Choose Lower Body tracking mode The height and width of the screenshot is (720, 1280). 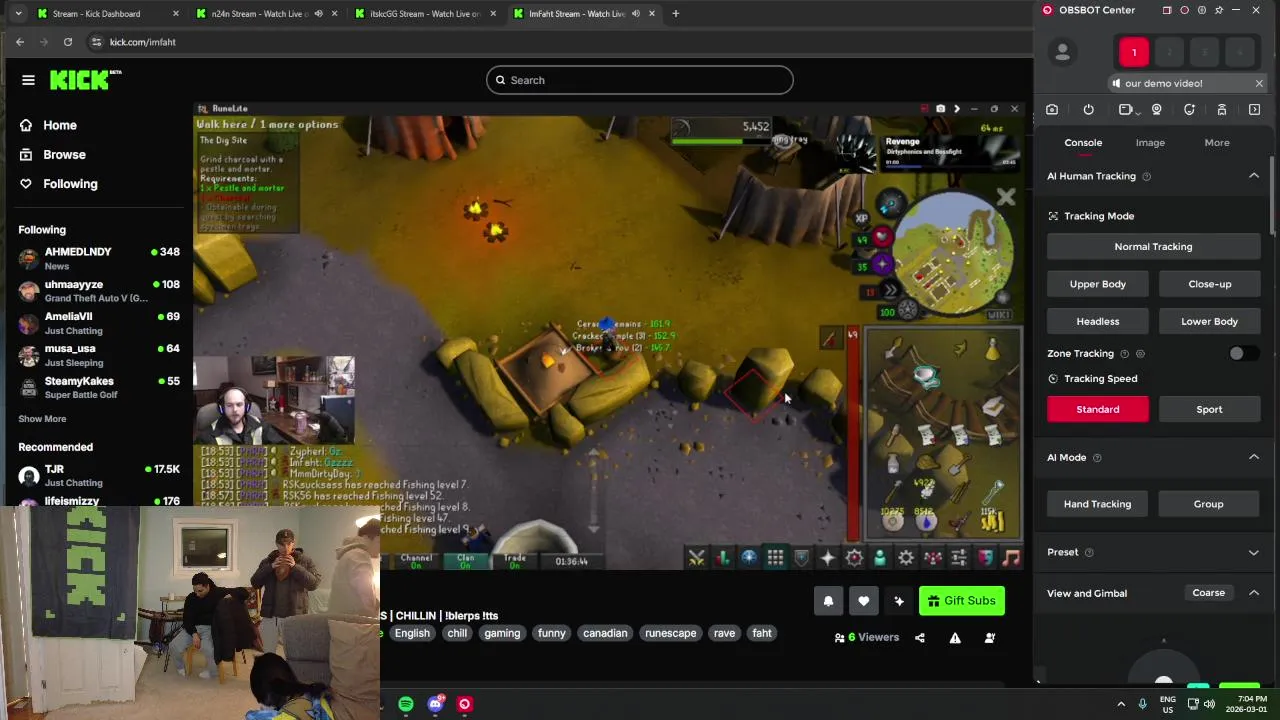[1210, 321]
